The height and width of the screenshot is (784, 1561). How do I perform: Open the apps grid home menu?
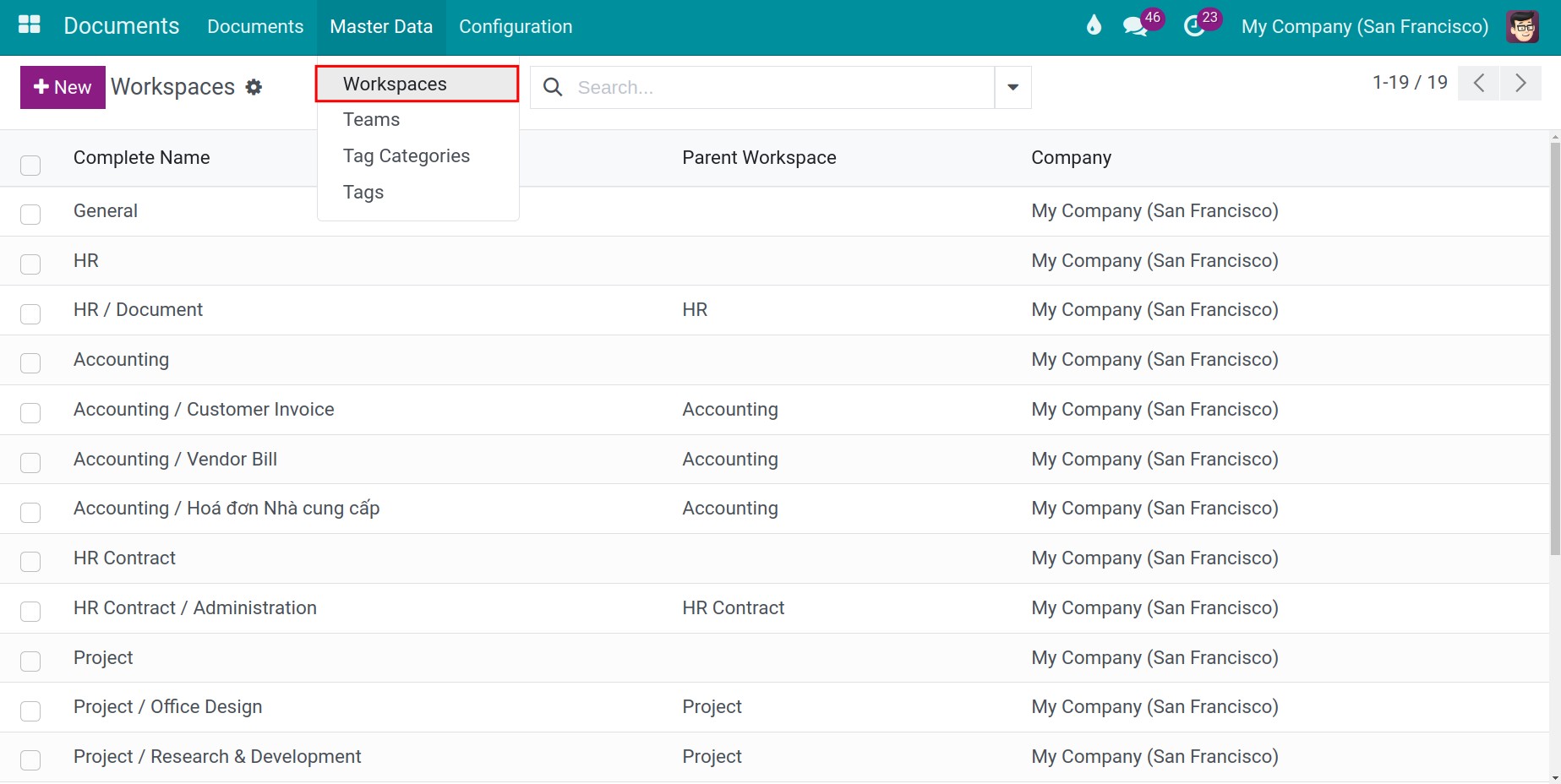click(30, 25)
